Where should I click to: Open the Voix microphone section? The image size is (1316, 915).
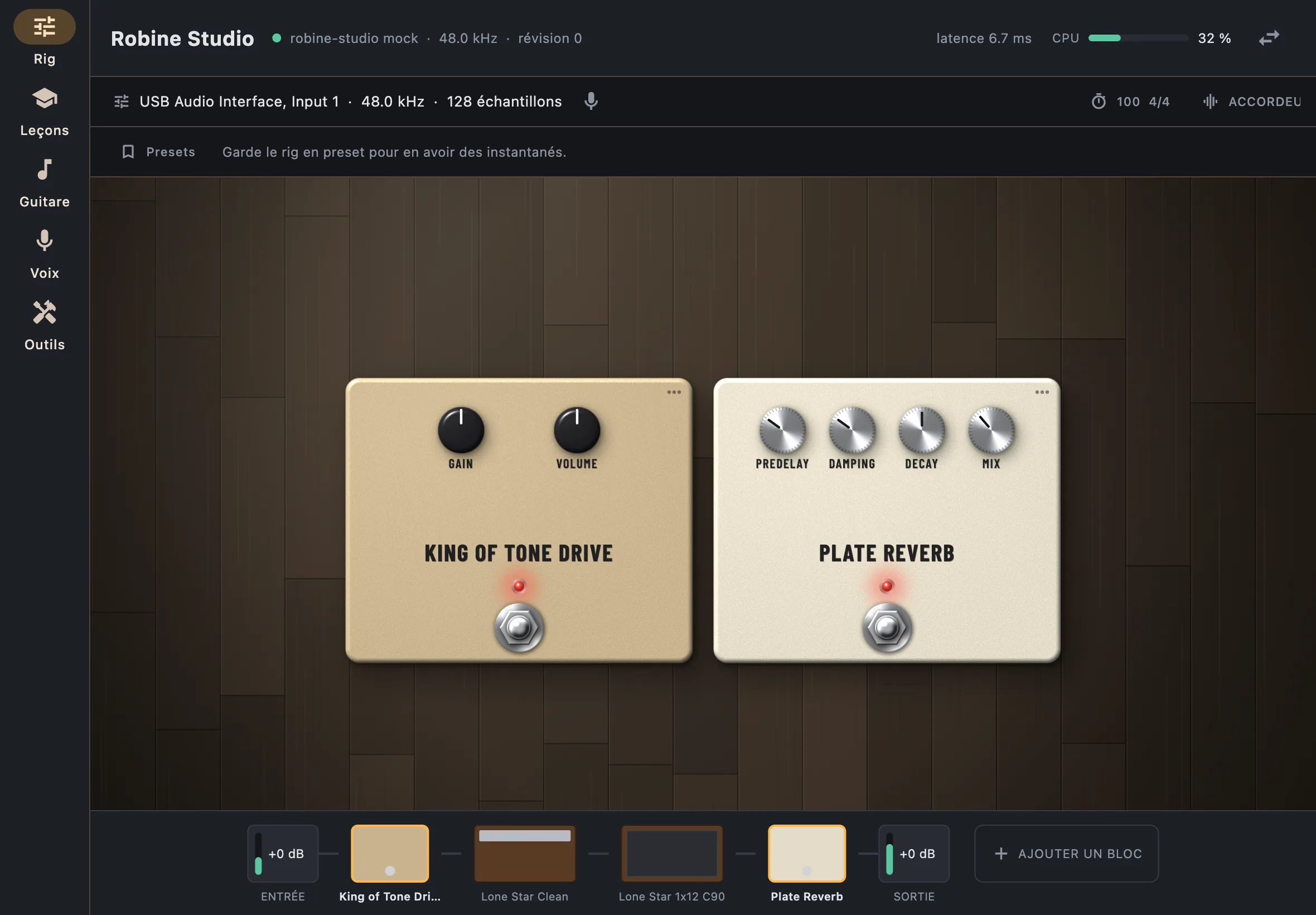tap(45, 254)
